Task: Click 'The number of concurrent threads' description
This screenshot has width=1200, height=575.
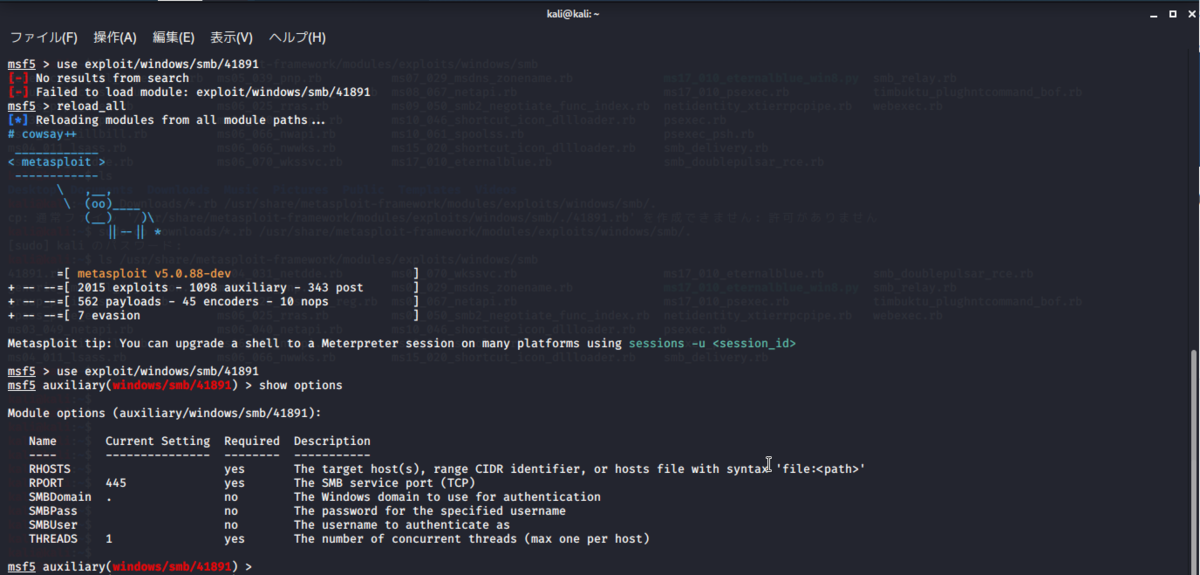Action: [x=472, y=539]
